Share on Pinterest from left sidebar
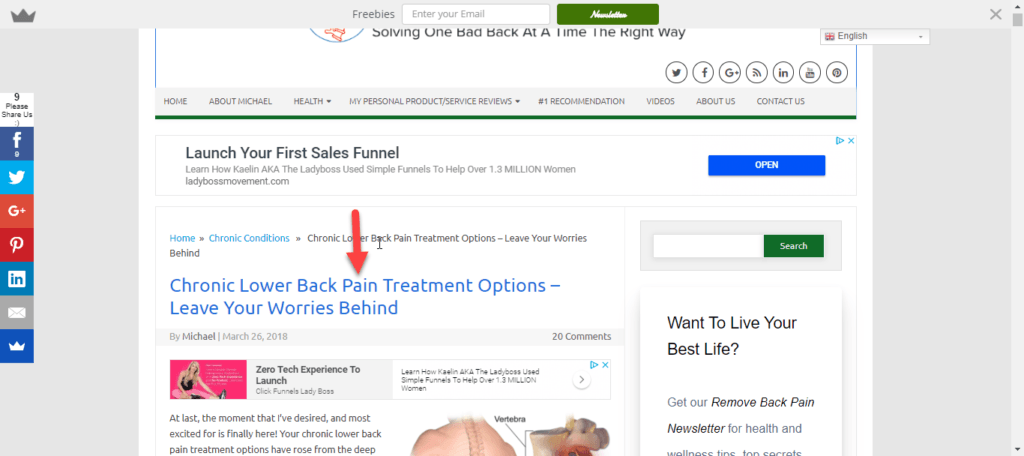This screenshot has width=1024, height=456. (x=17, y=245)
